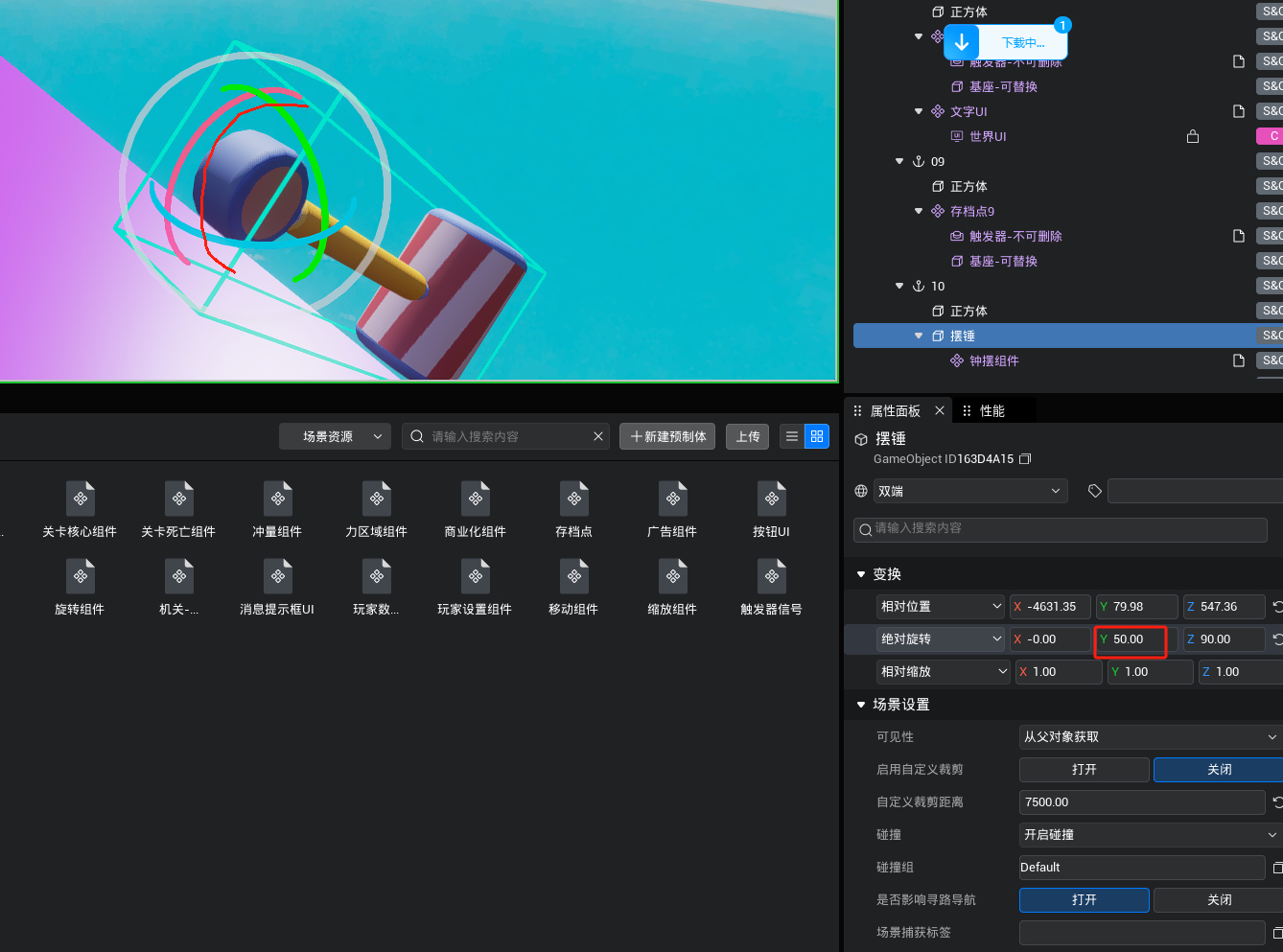The width and height of the screenshot is (1283, 952).
Task: Collapse the 摆锤 tree node
Action: pos(919,336)
